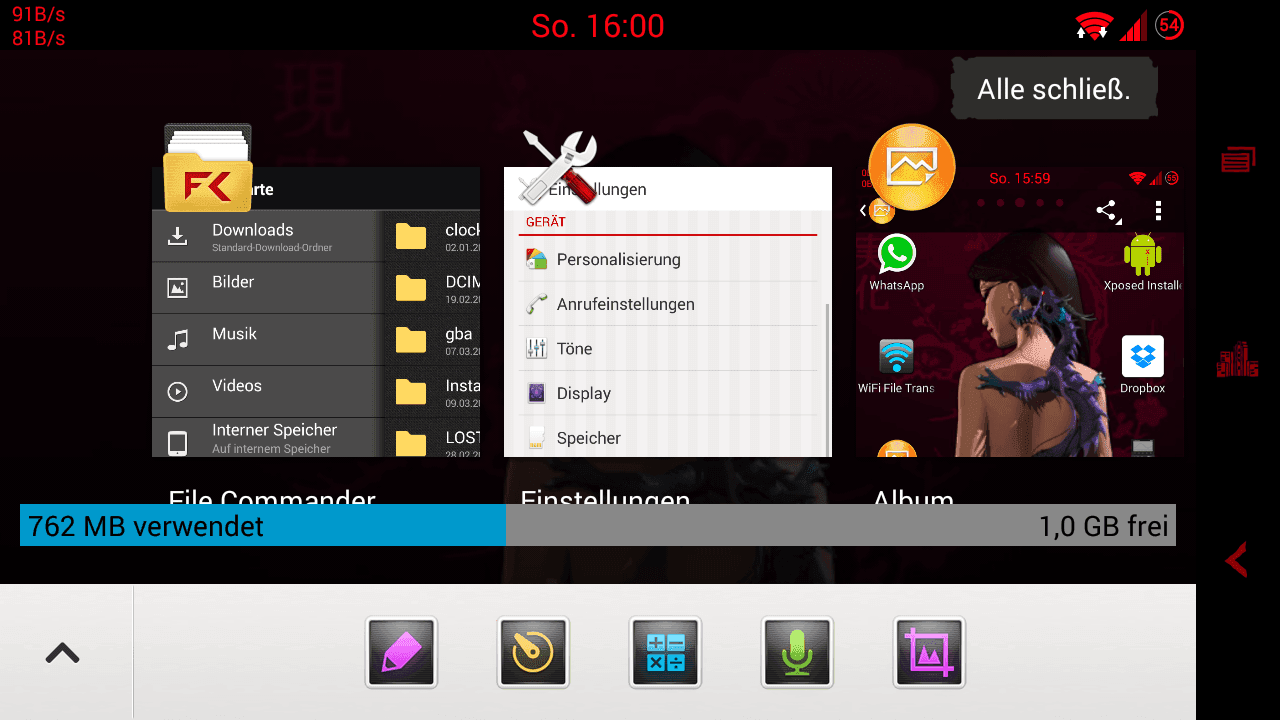Tap the So. 16:00 clock

point(598,26)
